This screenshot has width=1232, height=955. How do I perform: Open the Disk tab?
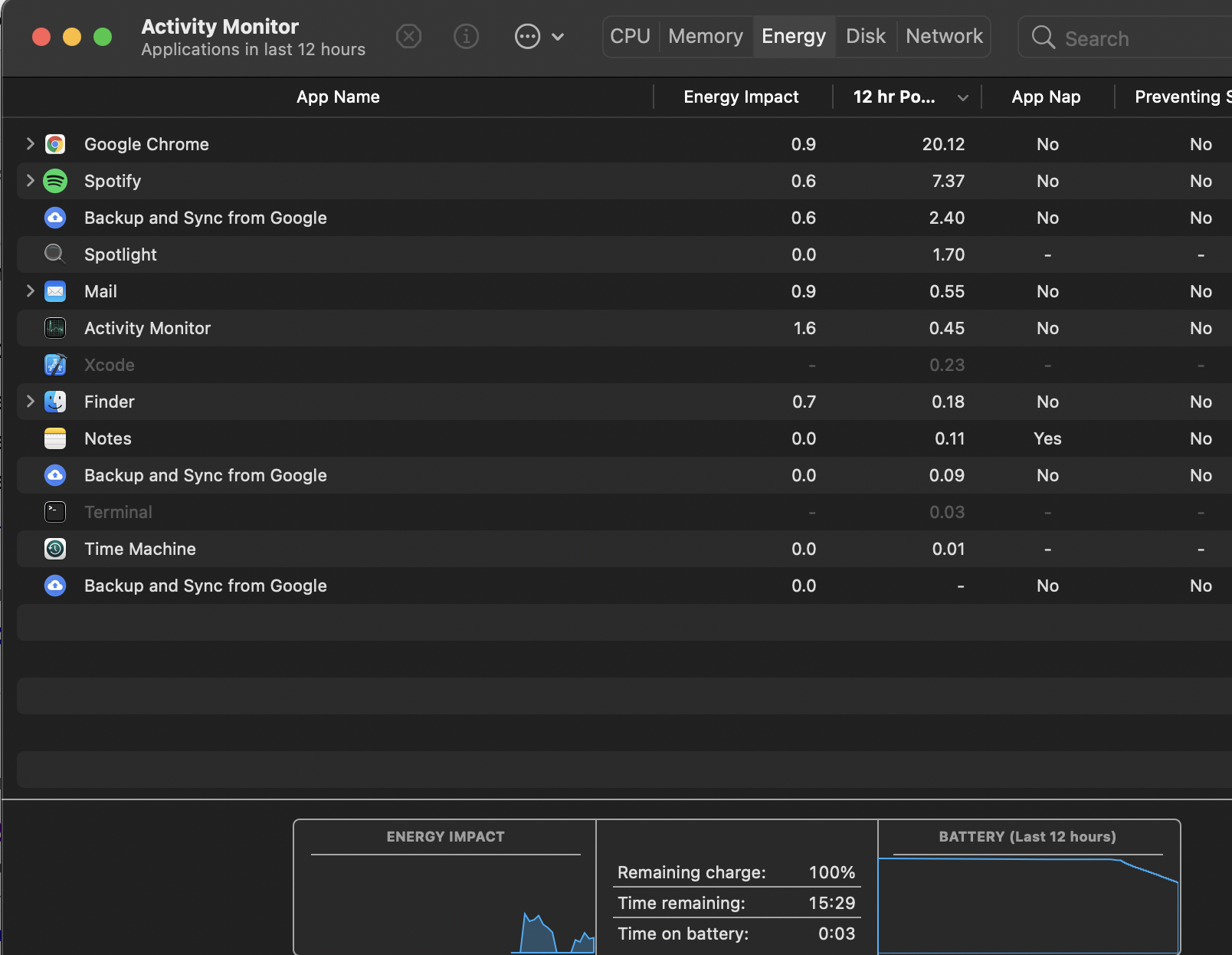click(866, 36)
